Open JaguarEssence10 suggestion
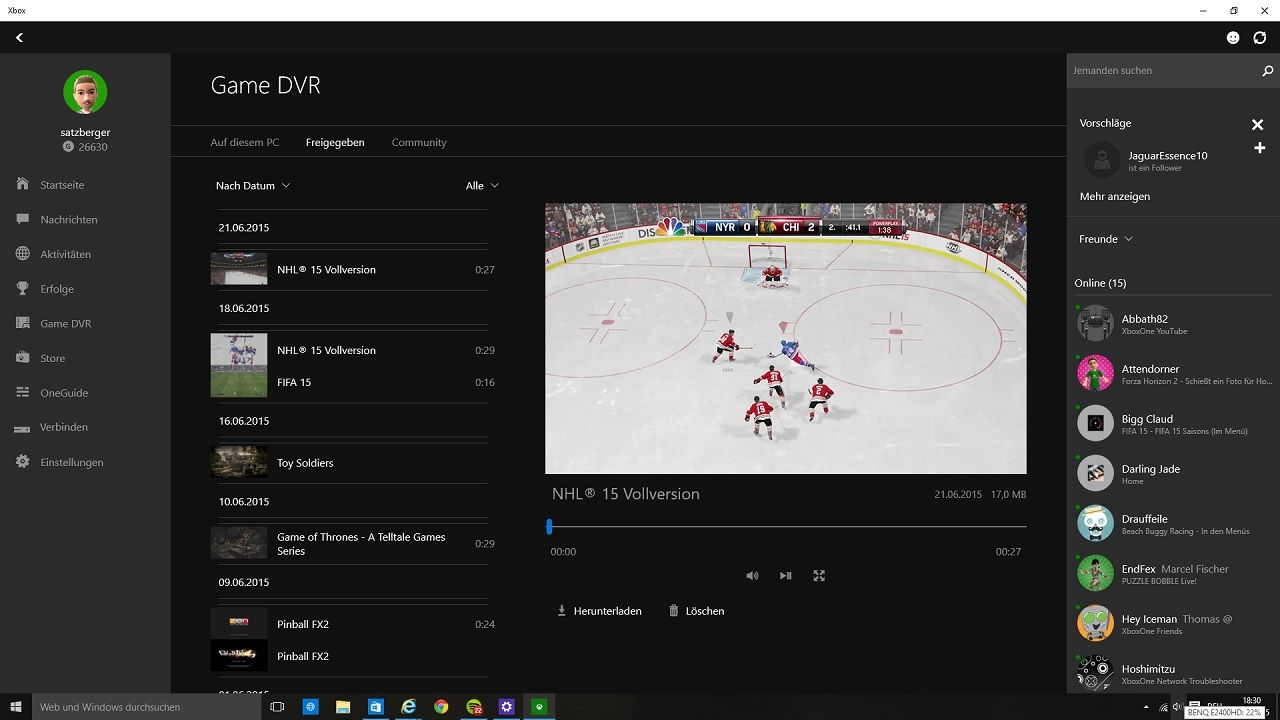1280x720 pixels. [1160, 160]
